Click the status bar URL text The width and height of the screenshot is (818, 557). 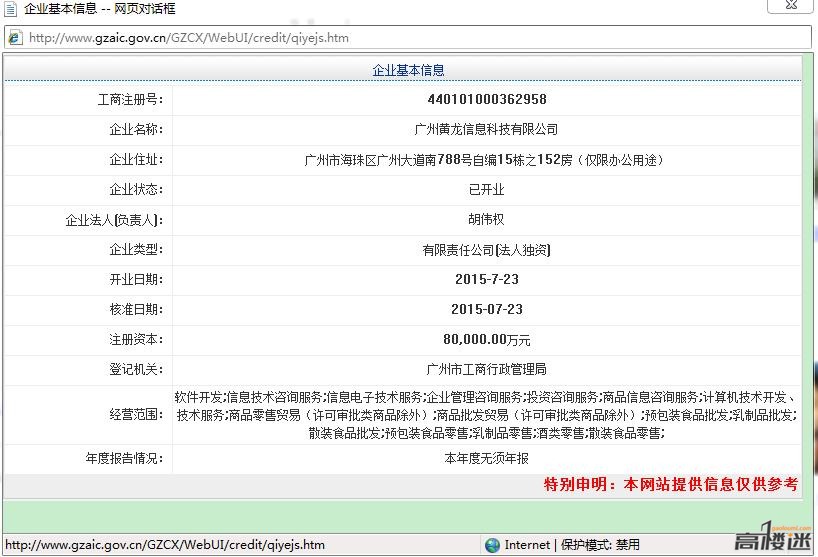point(165,545)
